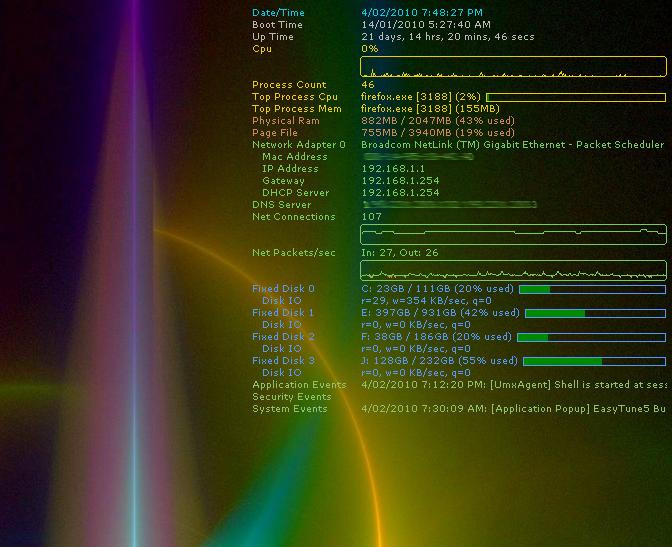Click the Application Events label

[x=299, y=385]
